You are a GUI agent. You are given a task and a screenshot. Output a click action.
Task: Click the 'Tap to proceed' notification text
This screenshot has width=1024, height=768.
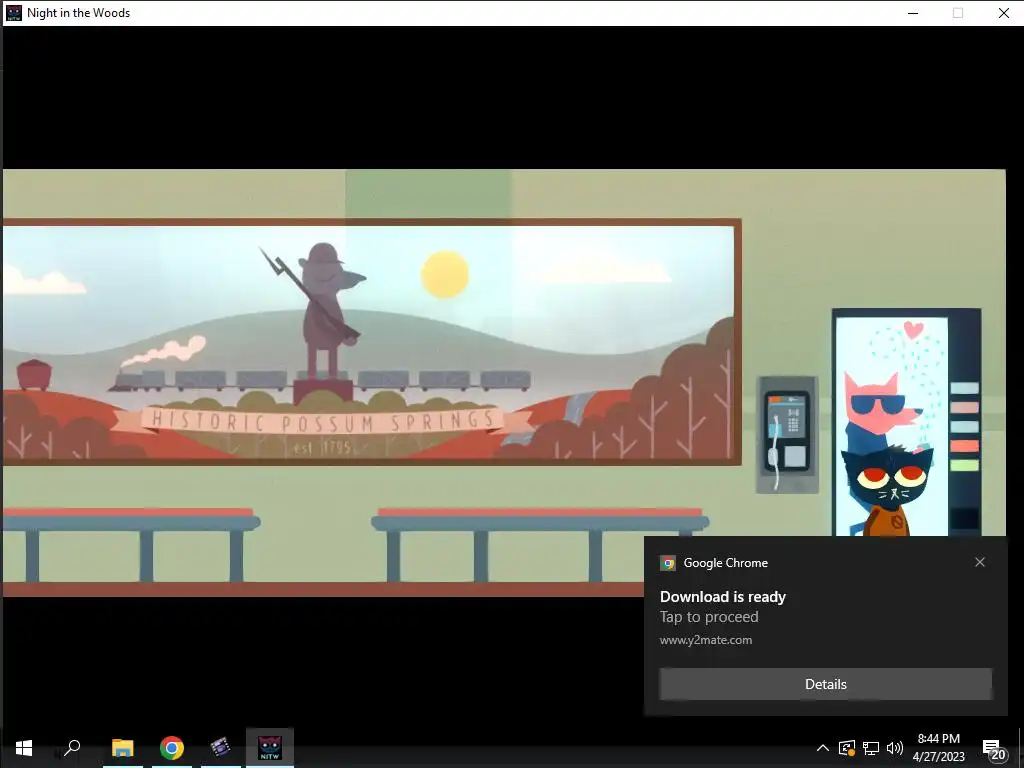(709, 617)
